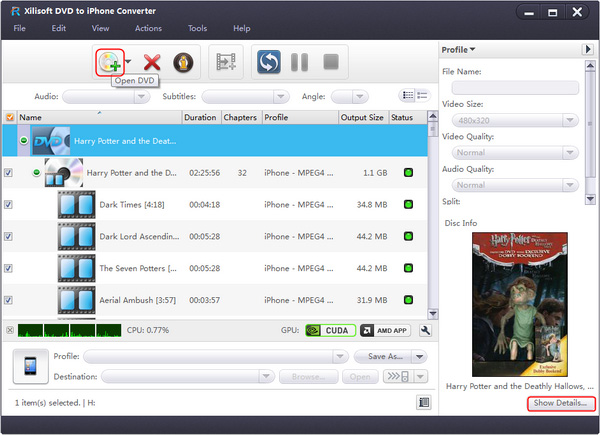Open the Help menu
The width and height of the screenshot is (600, 435).
tap(241, 28)
